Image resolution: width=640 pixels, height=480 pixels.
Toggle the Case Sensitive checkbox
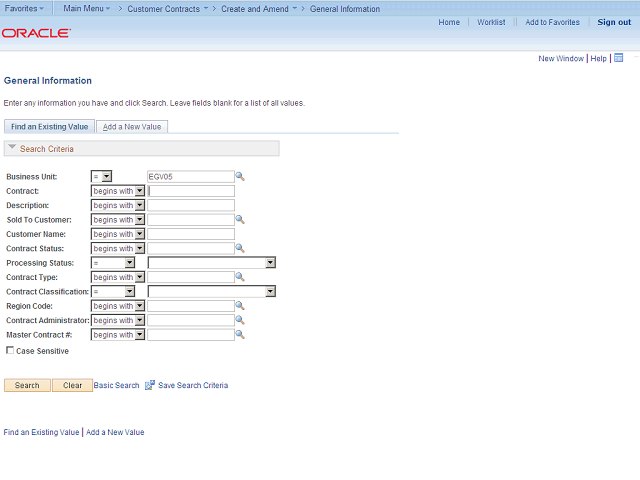click(x=10, y=350)
